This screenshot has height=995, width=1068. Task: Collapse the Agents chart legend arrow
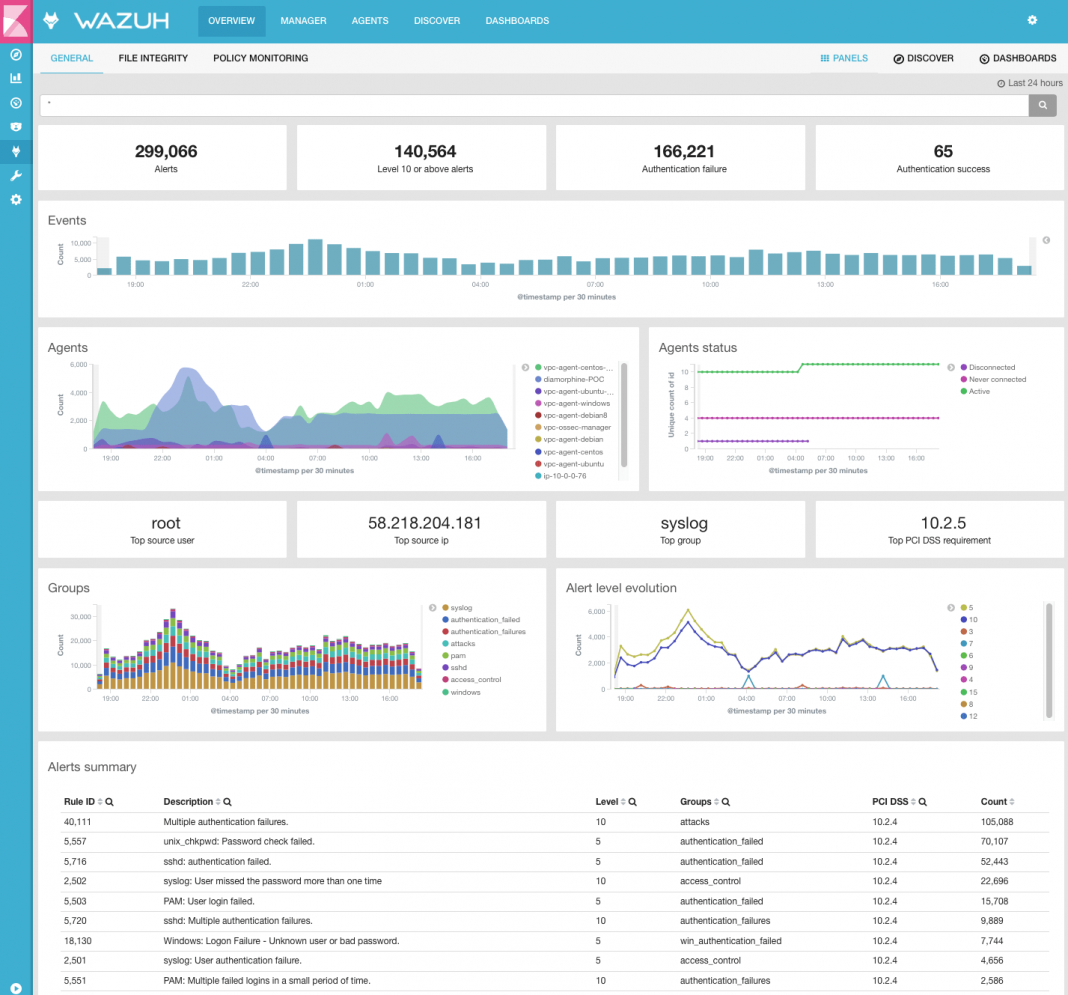(525, 367)
